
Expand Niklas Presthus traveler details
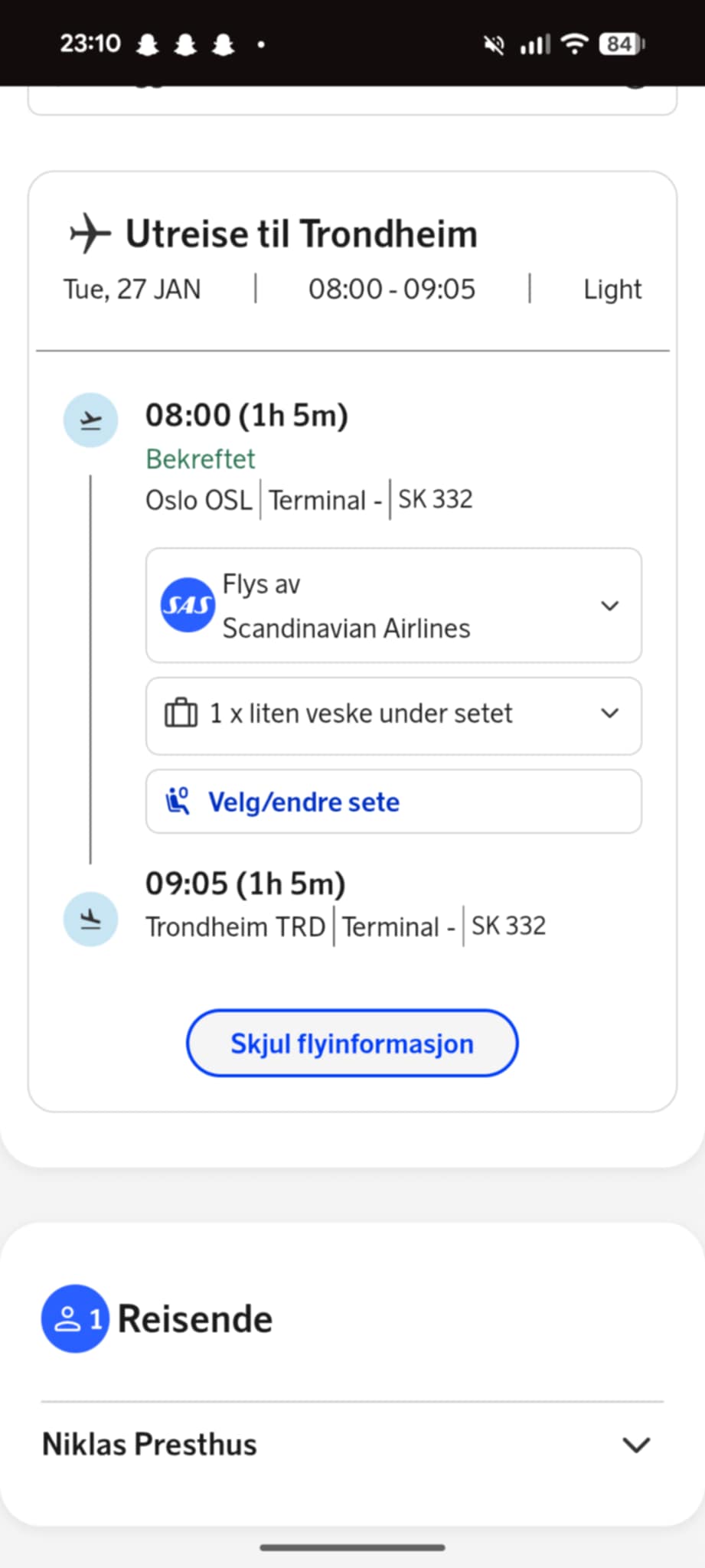point(635,1445)
